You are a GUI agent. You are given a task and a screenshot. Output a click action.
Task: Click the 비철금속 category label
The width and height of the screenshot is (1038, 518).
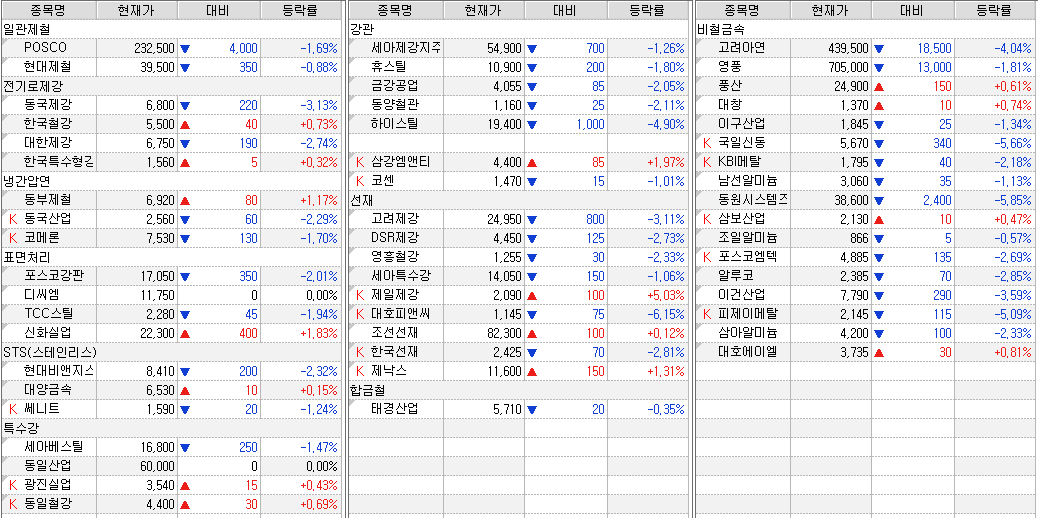(721, 29)
